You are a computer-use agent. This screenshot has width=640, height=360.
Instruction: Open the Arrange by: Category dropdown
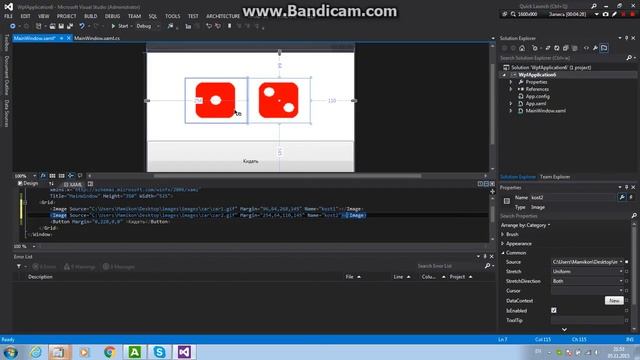[x=526, y=225]
